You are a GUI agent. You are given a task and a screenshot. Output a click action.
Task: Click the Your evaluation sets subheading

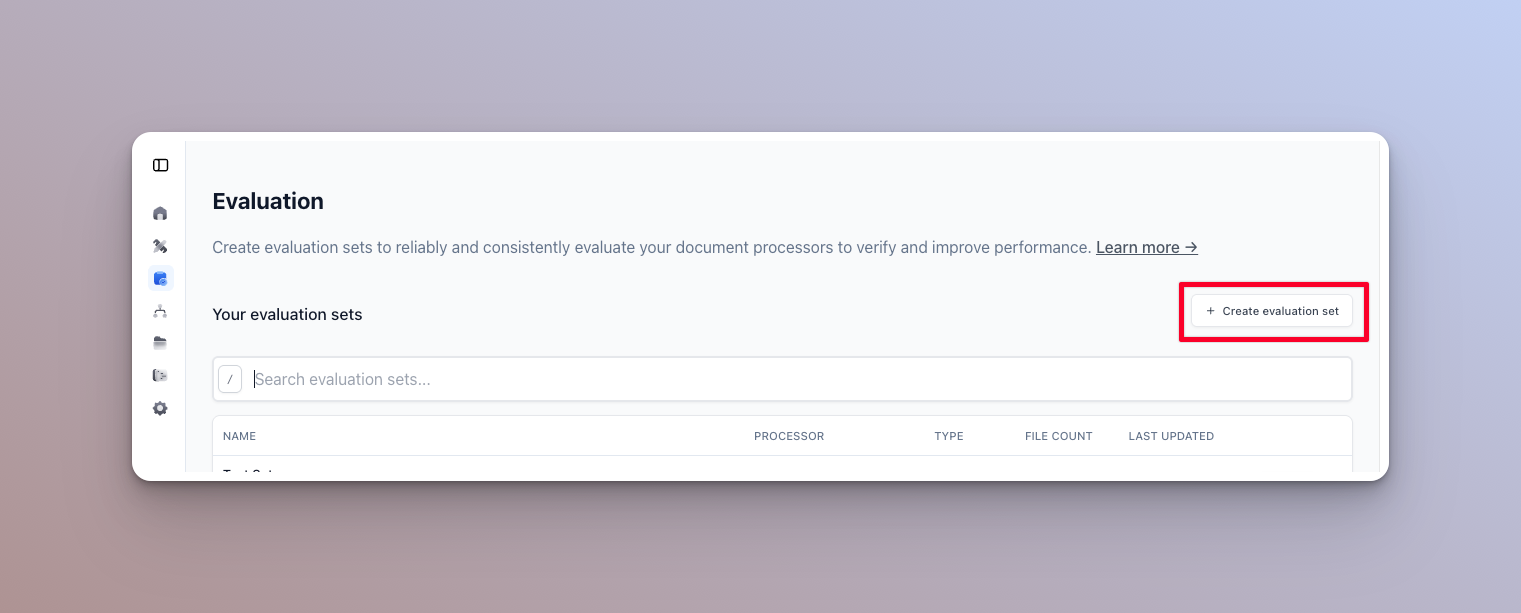coord(287,314)
